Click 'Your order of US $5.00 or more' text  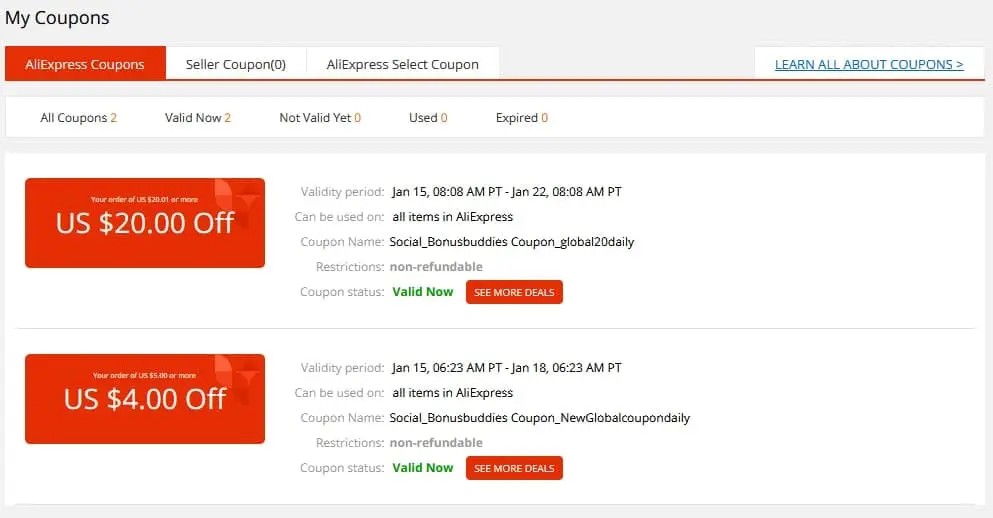click(x=144, y=376)
